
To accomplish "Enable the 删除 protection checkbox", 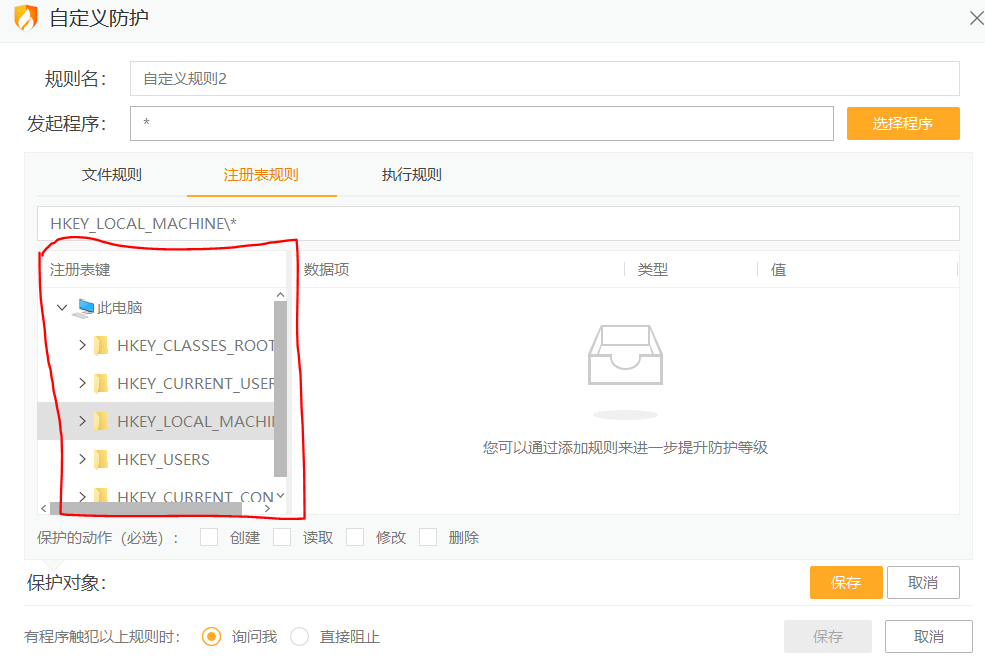I will pyautogui.click(x=428, y=537).
